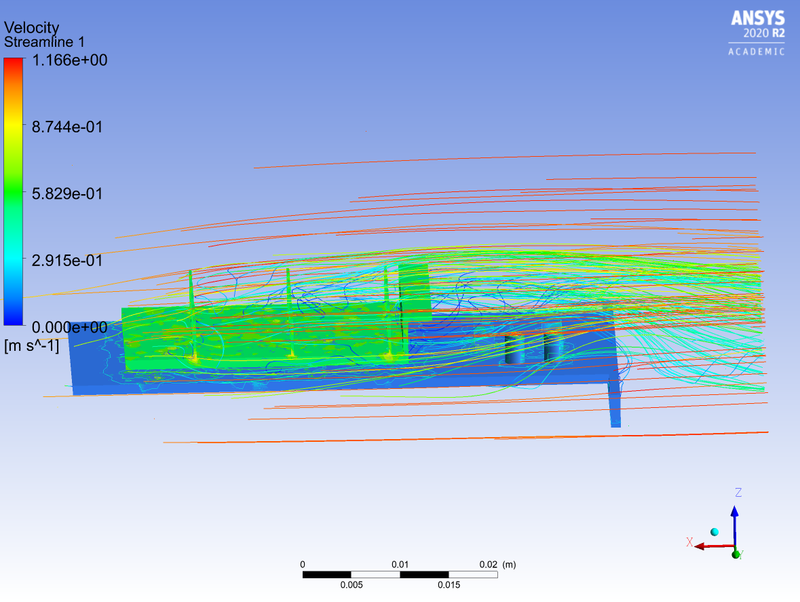
Task: Click the [m s^-1] unit label under the legend
Action: (x=30, y=345)
